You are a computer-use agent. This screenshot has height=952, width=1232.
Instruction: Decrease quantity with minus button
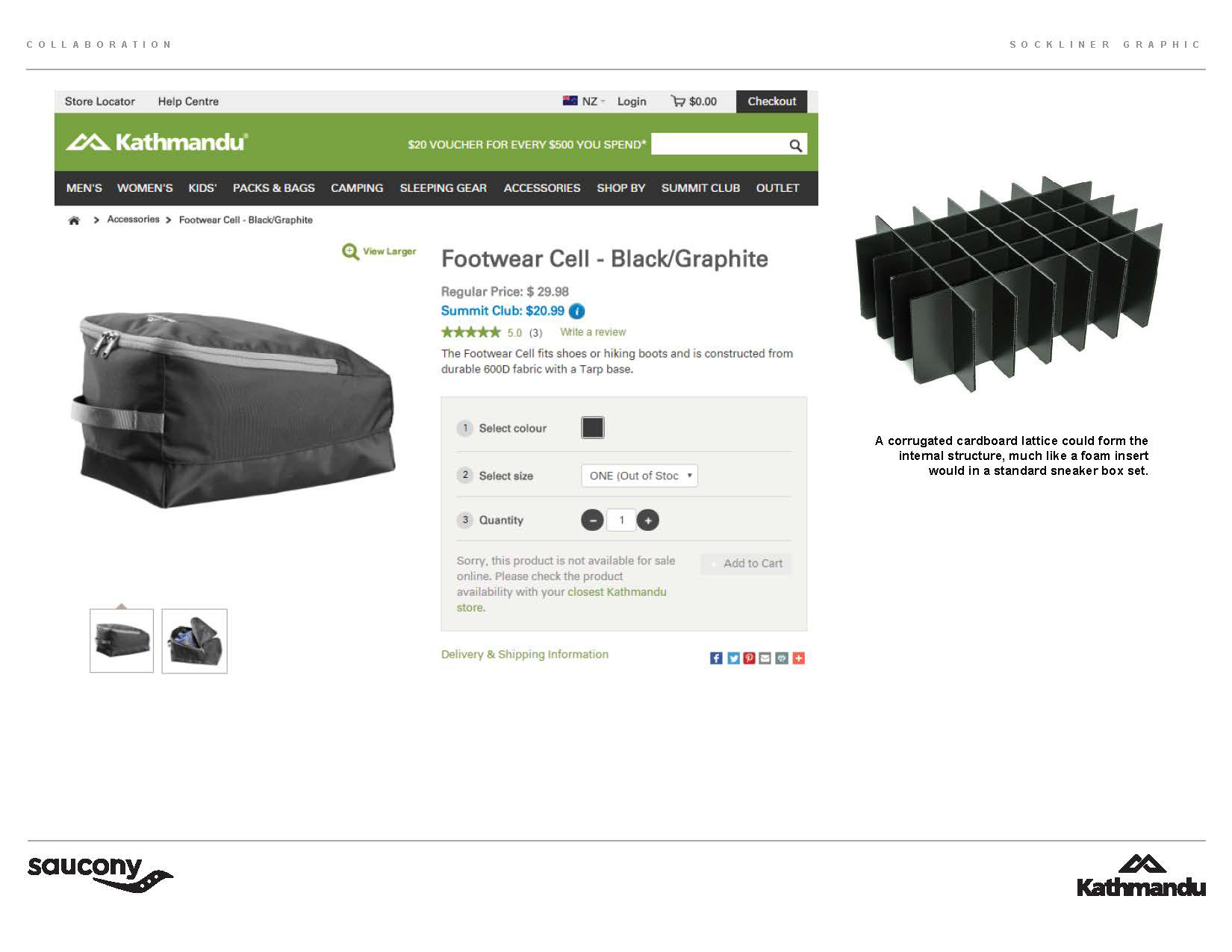point(592,520)
